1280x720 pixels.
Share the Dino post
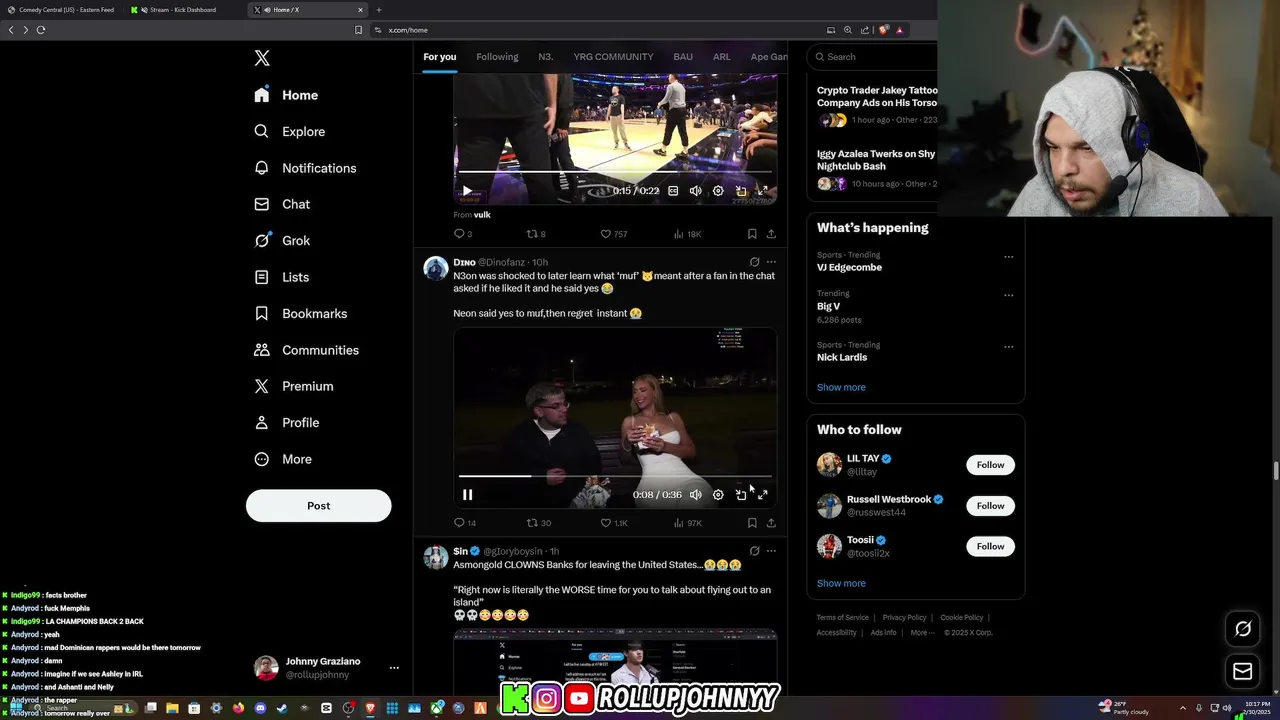(x=771, y=523)
